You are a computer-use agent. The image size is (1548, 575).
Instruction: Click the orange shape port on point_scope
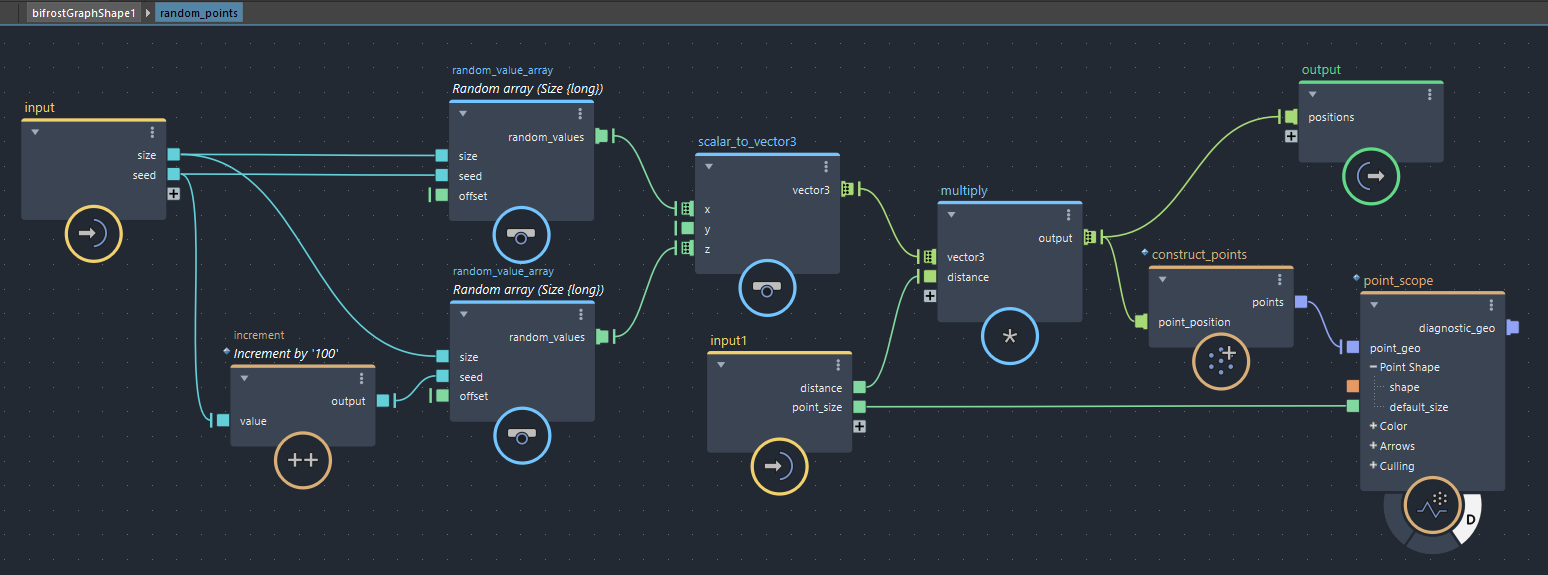1352,387
